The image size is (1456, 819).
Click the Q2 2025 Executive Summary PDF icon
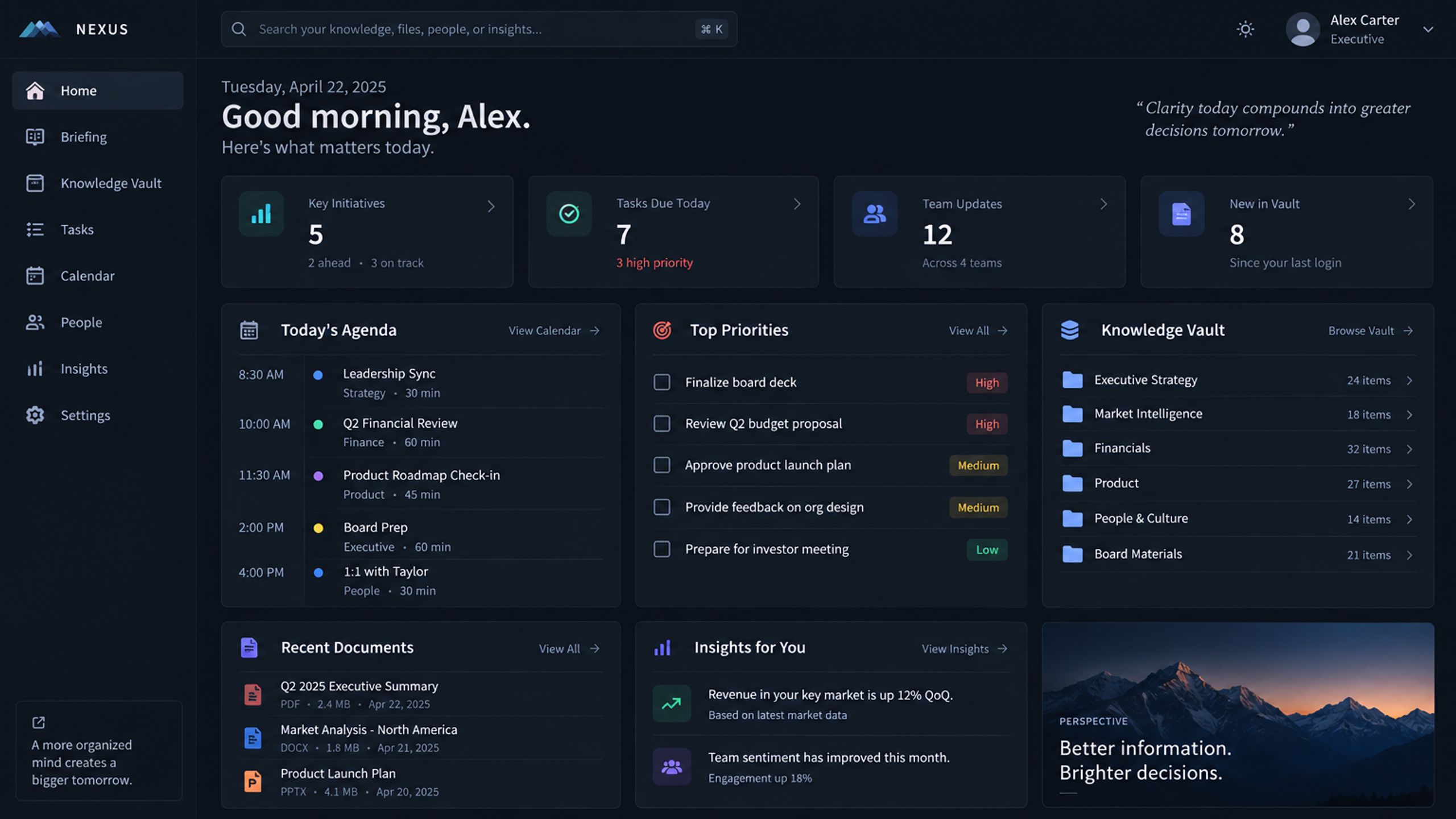pyautogui.click(x=253, y=694)
